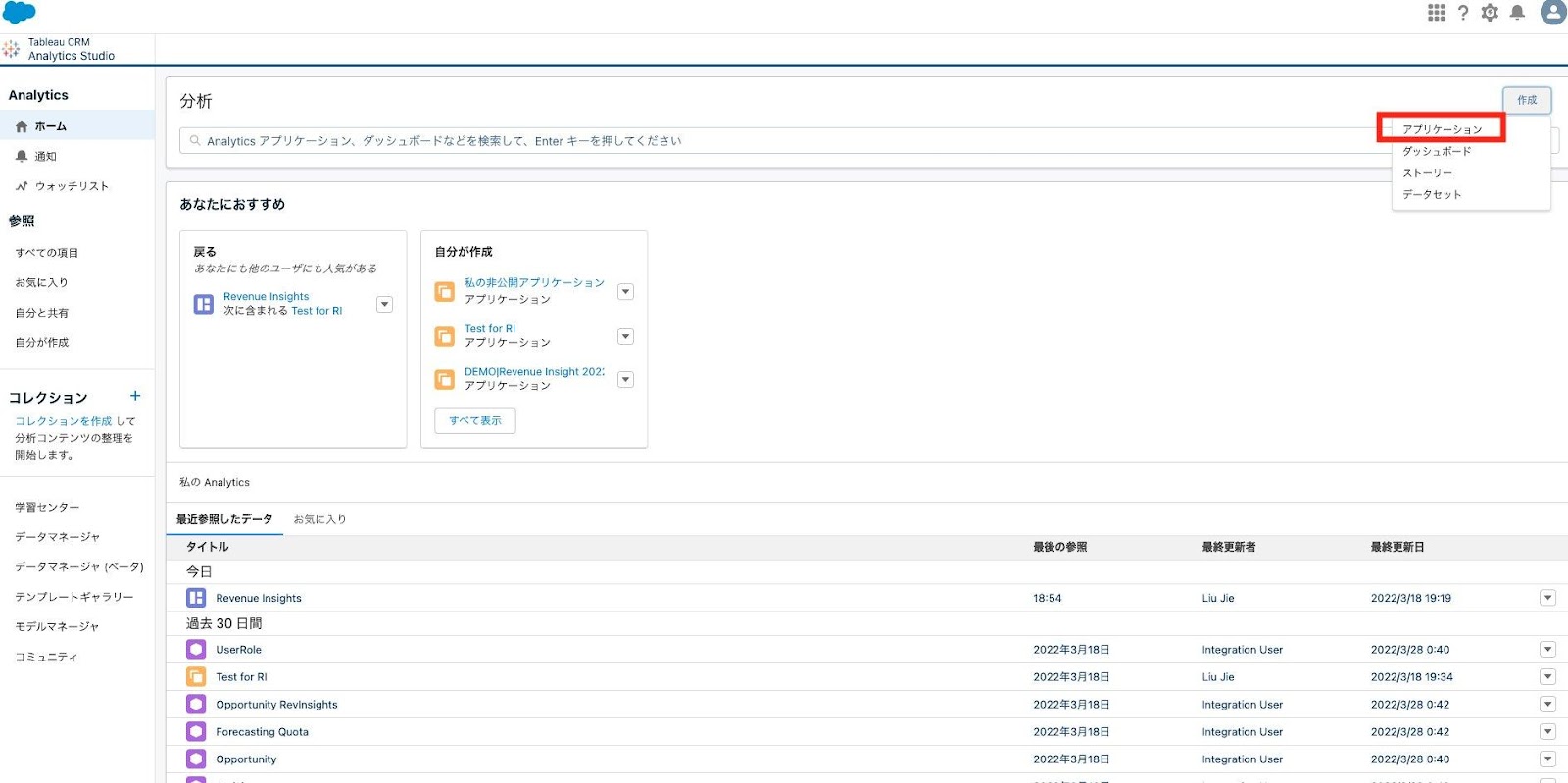1568x783 pixels.
Task: Open dropdown for DEMO|Revenue Insight app
Action: [625, 380]
